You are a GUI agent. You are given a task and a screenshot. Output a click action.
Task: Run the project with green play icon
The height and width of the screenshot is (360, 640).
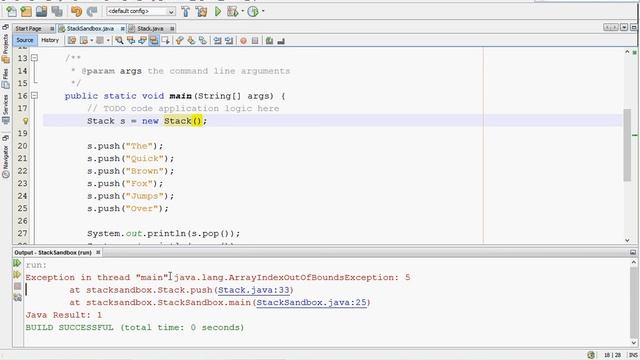(218, 11)
